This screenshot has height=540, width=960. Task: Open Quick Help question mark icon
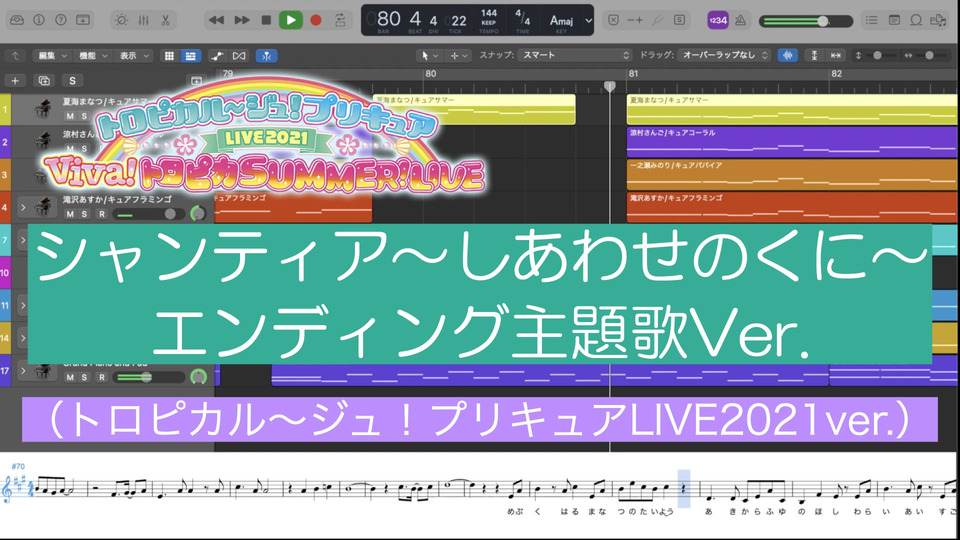coord(61,20)
